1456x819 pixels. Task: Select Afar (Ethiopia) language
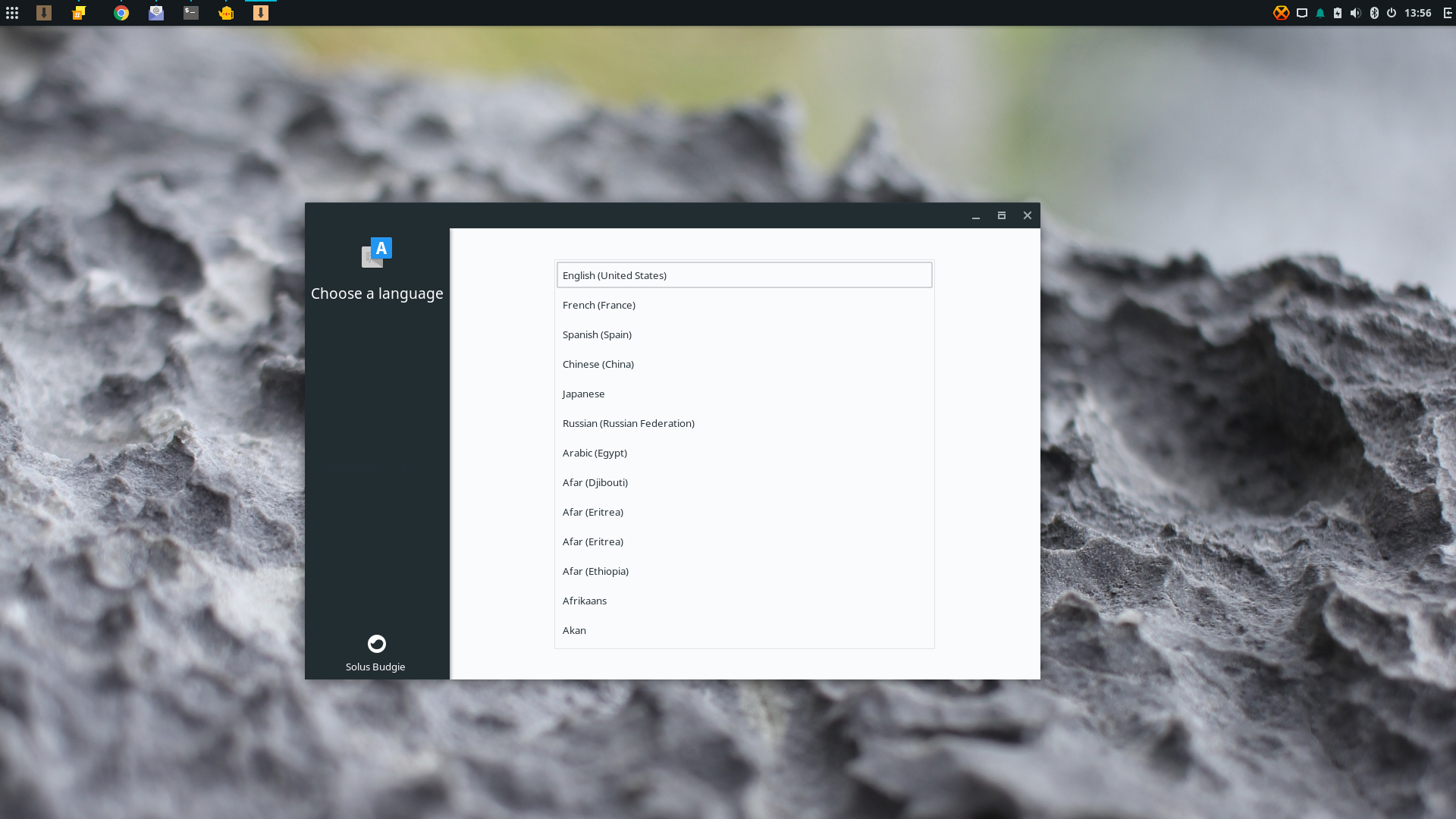pos(745,571)
